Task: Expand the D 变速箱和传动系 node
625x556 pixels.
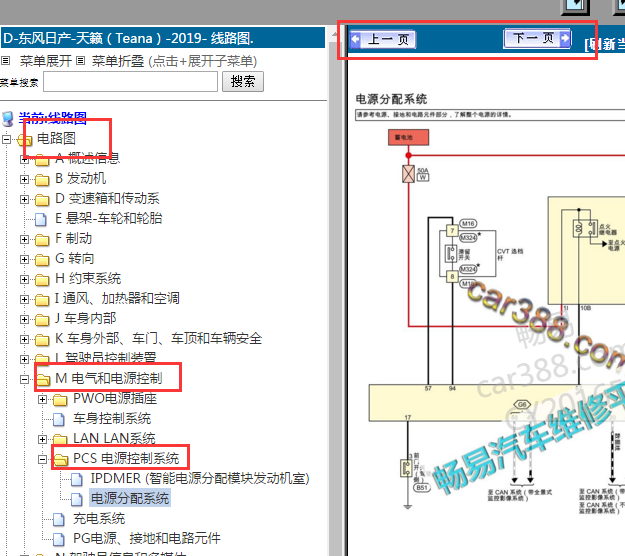Action: [24, 199]
